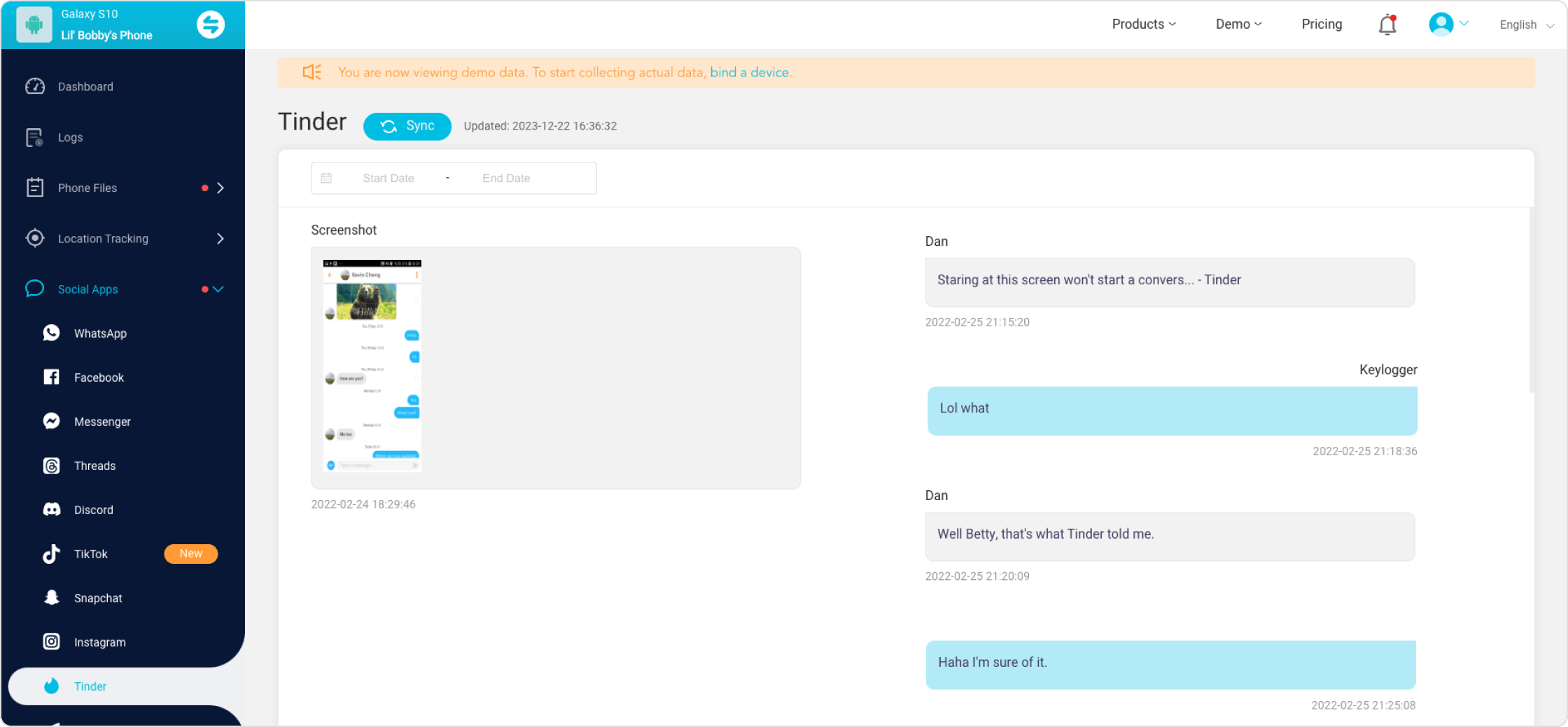Viewport: 1568px width, 727px height.
Task: Open the Demo dropdown menu
Action: [1238, 24]
